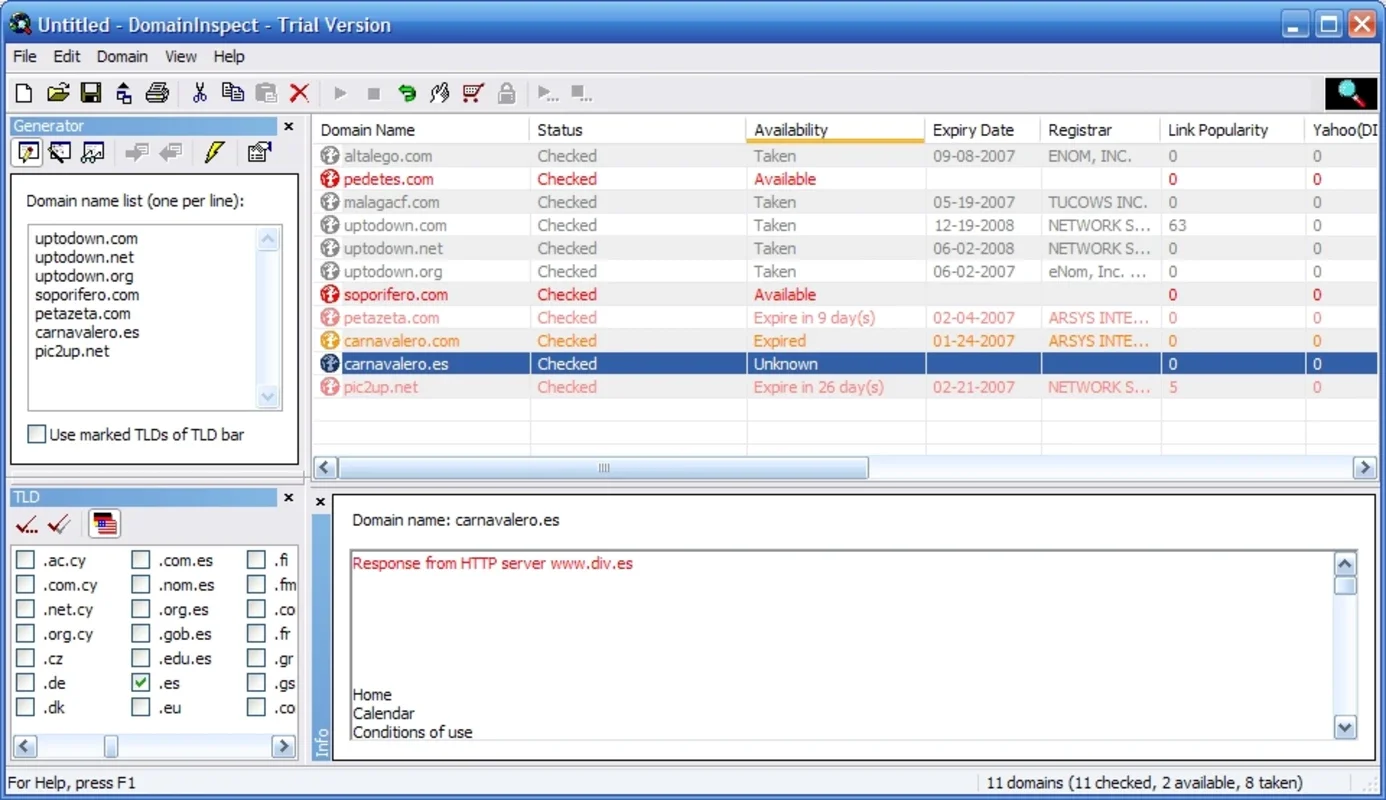
Task: Click the red X Delete icon
Action: [299, 94]
